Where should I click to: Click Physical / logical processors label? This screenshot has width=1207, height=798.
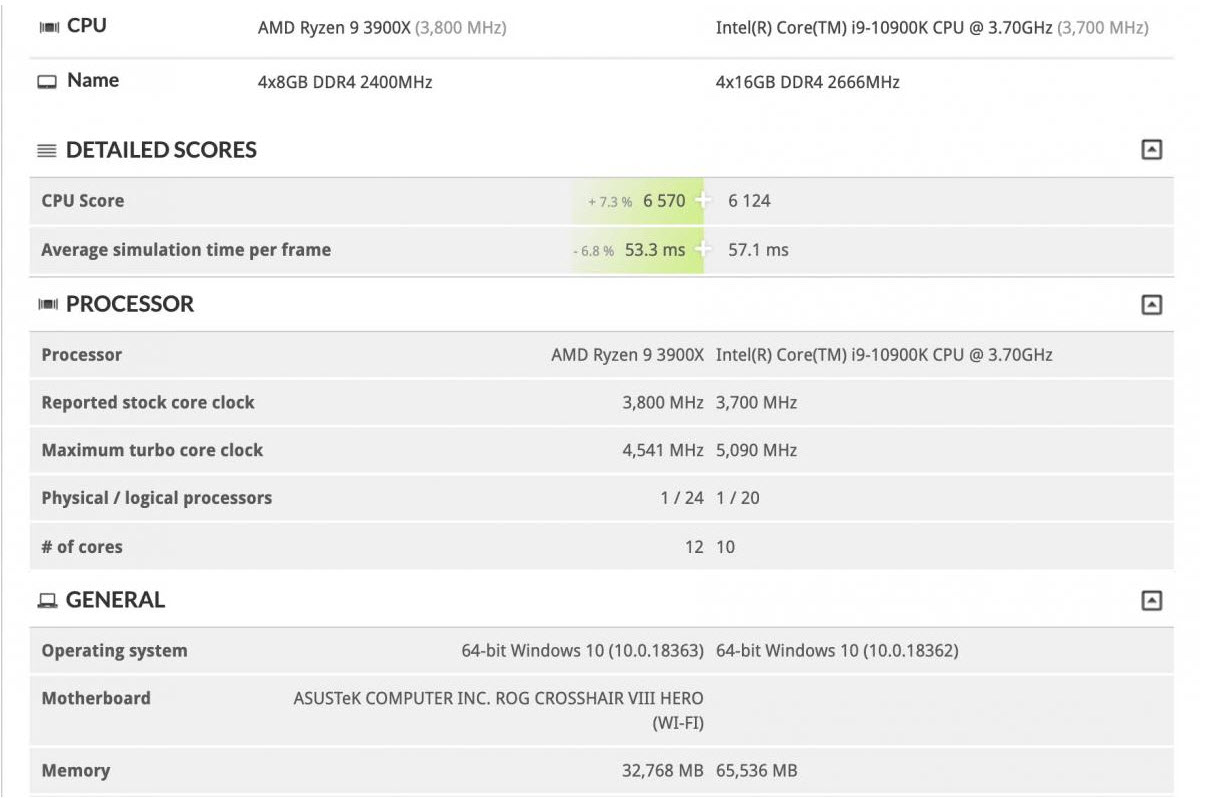pyautogui.click(x=157, y=498)
